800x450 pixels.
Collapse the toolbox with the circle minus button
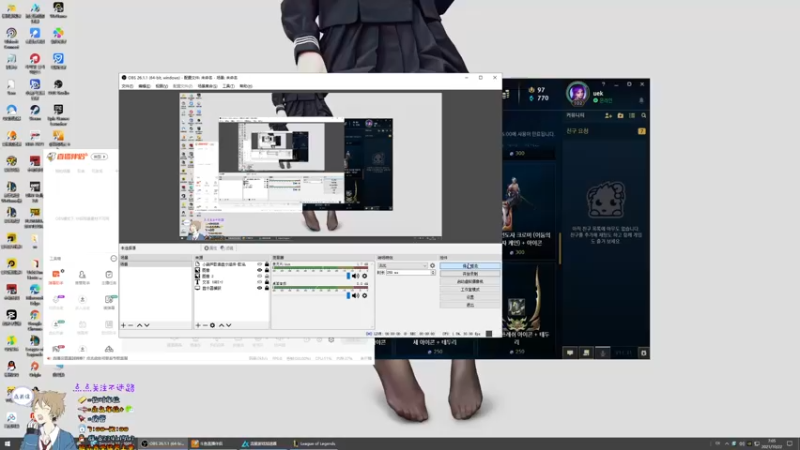[113, 259]
